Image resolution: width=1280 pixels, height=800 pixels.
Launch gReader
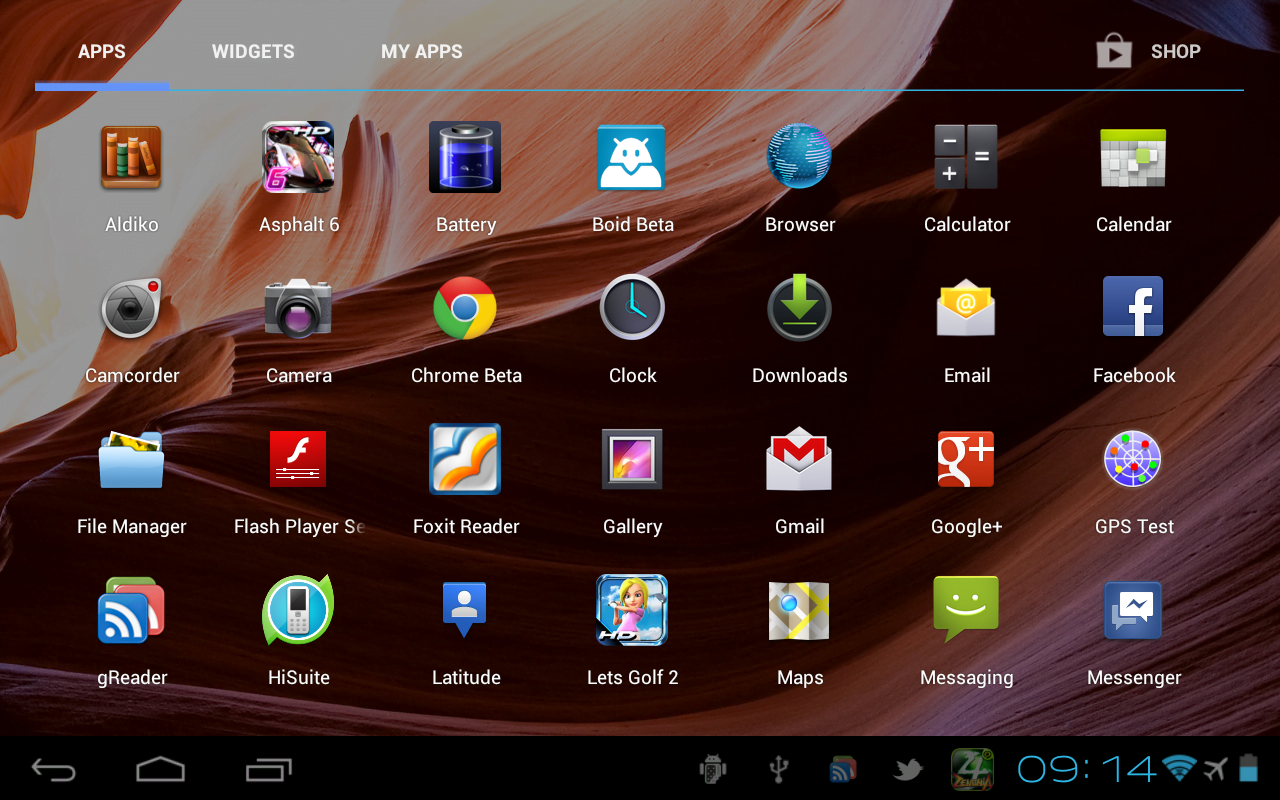(131, 611)
